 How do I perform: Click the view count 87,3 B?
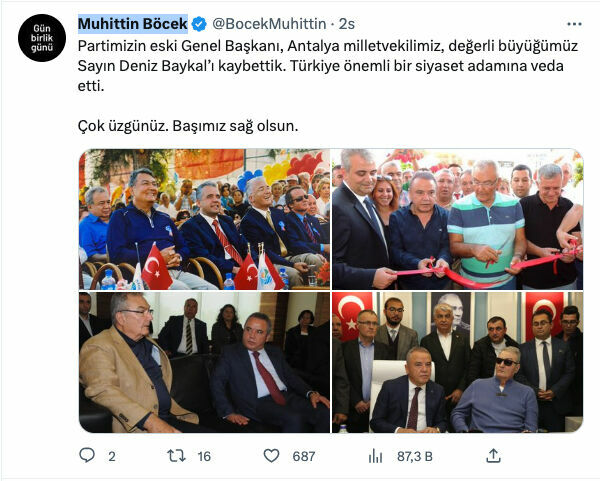[415, 456]
